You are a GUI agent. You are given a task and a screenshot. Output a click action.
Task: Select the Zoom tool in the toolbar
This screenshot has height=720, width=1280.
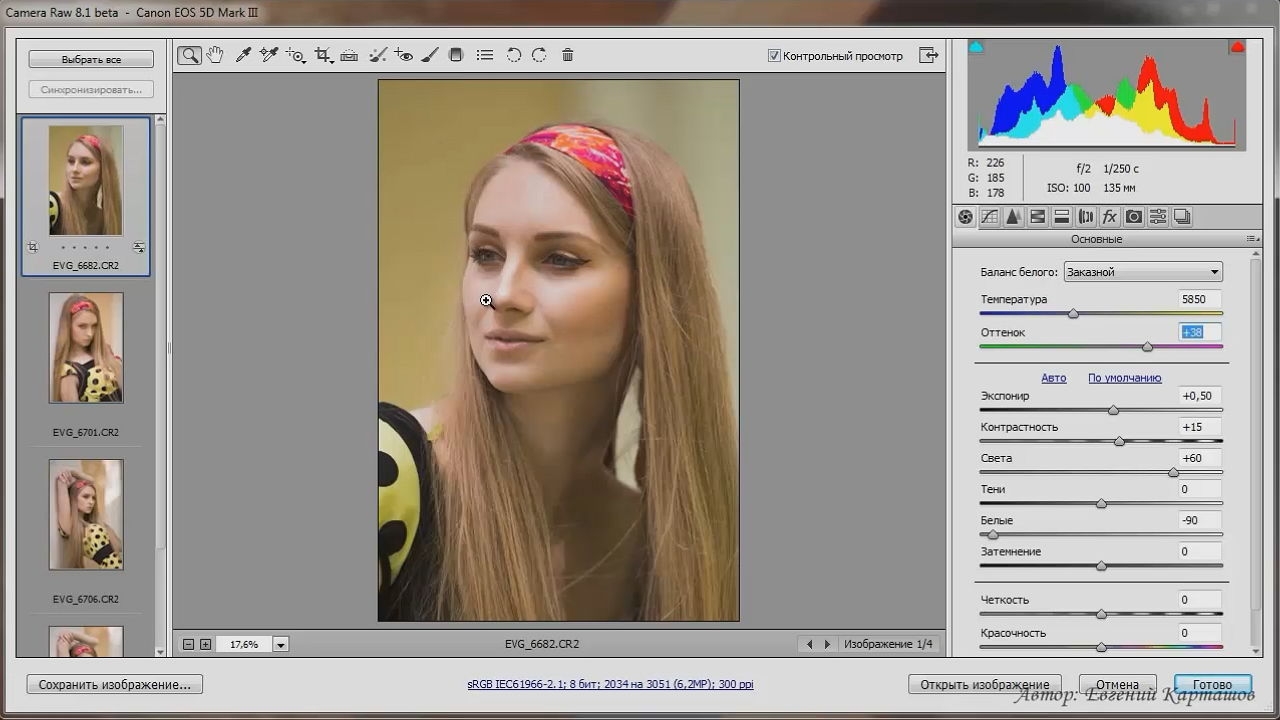(x=189, y=56)
